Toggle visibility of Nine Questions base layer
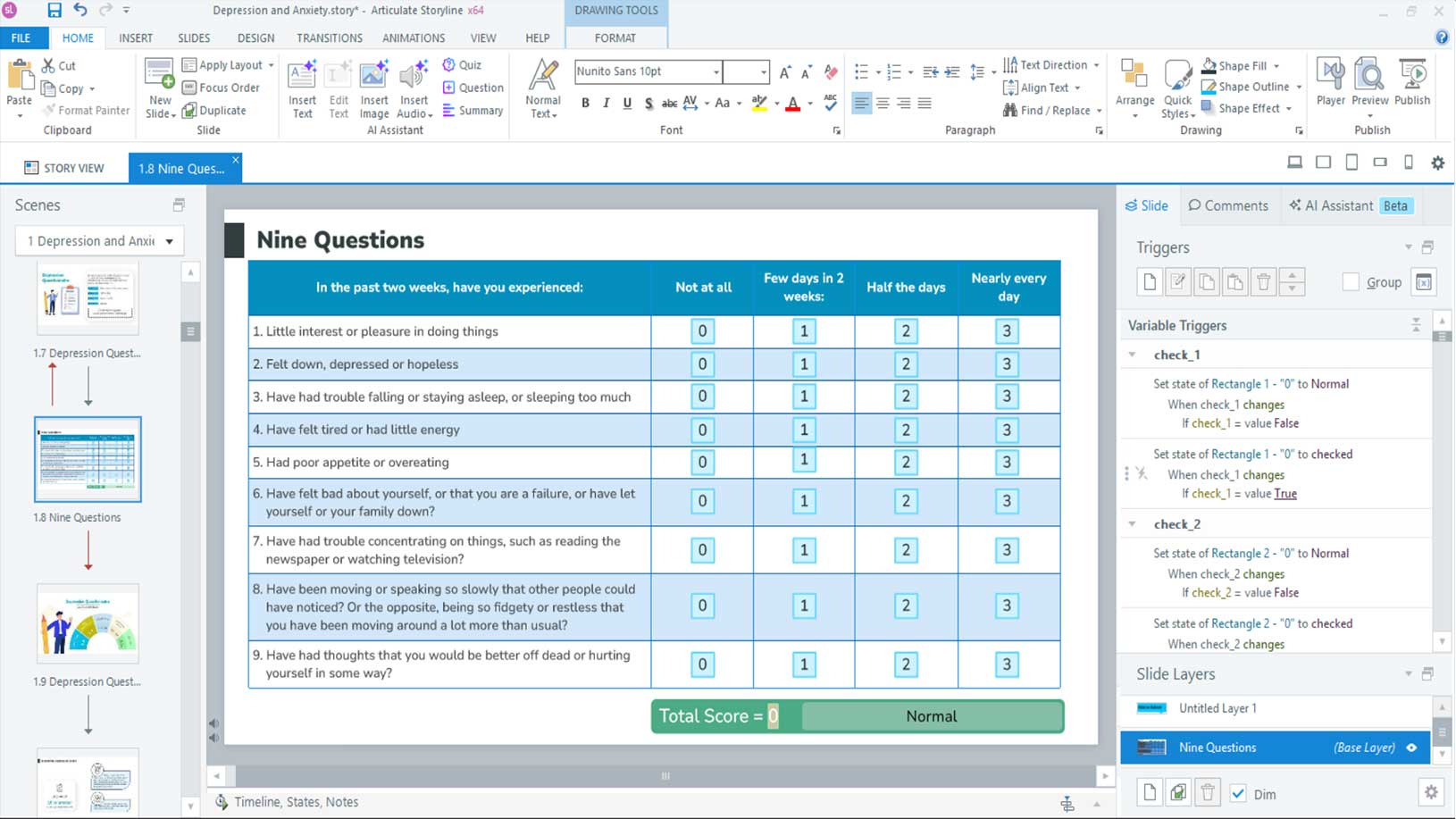The image size is (1456, 819). [1412, 748]
